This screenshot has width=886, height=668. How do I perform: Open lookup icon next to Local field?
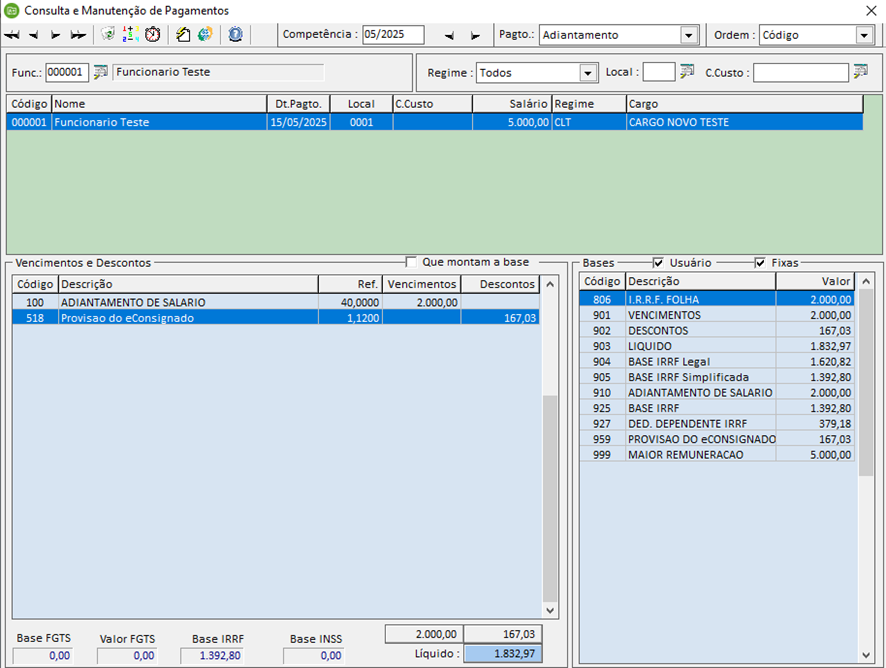687,72
